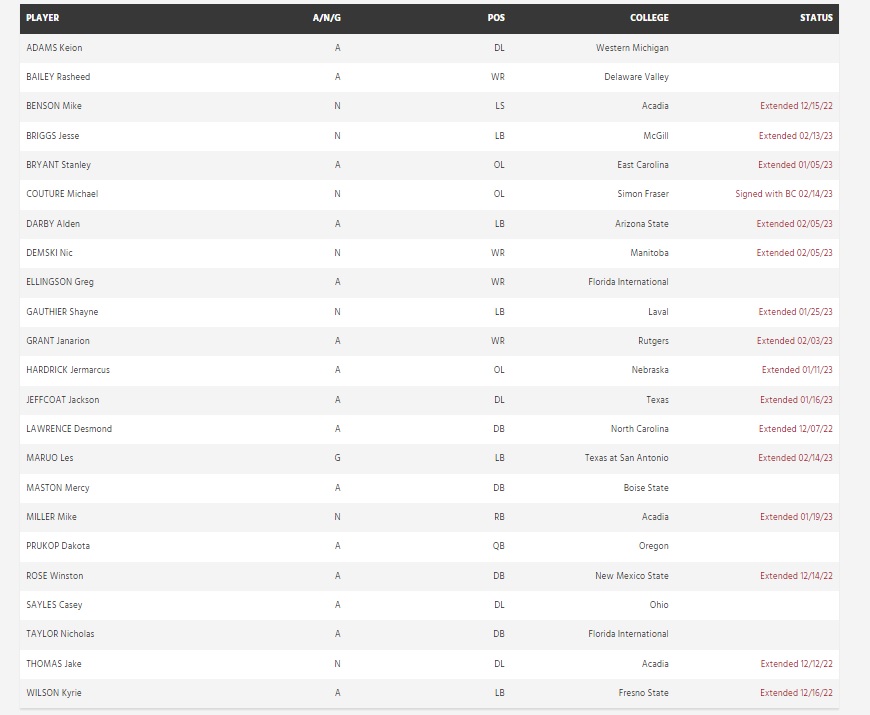Viewport: 870px width, 715px height.
Task: Click ELLINGSON Greg's name
Action: click(60, 282)
